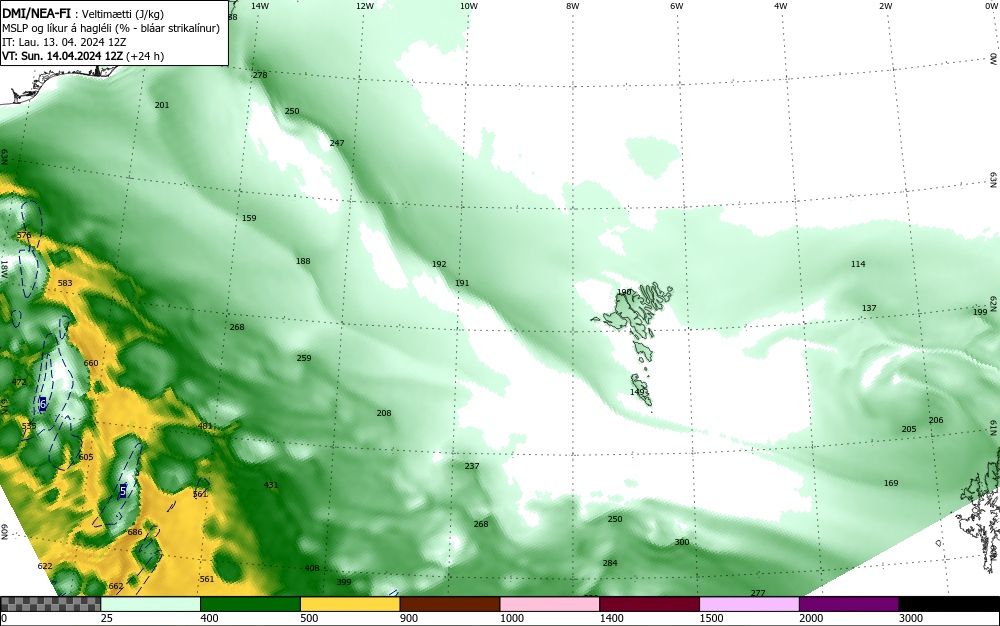Click the yellow 500–900 legend swatch
The image size is (1000, 626).
pos(350,604)
